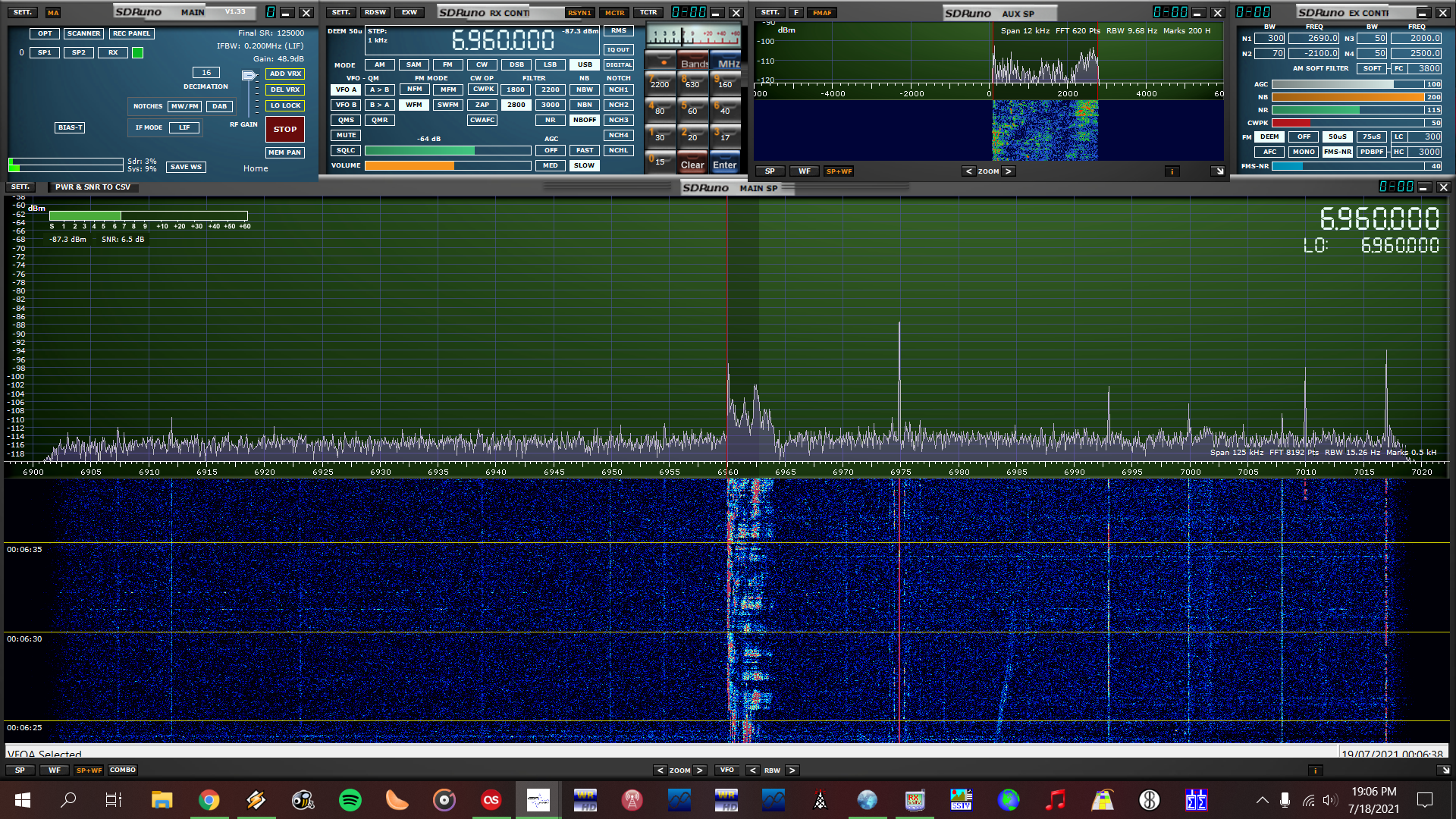Select LSB demodulation mode

click(x=550, y=65)
